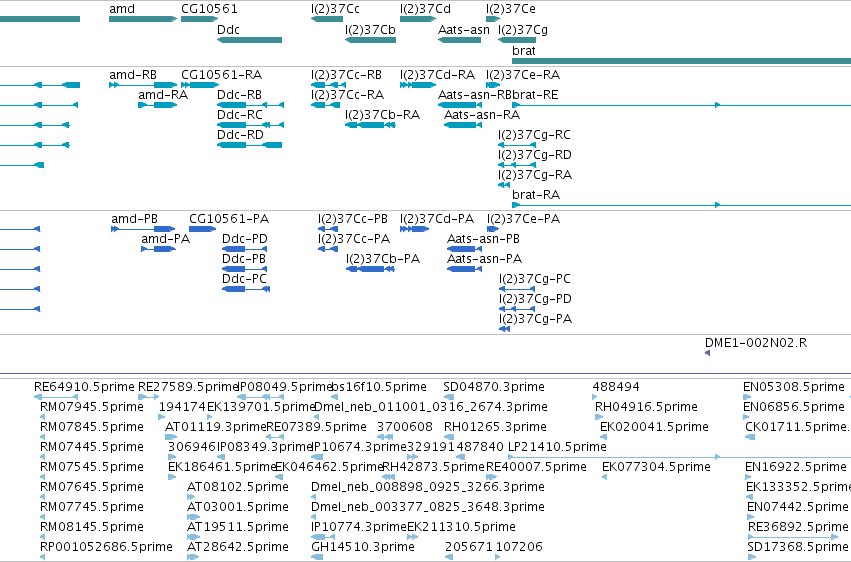Select the l(2)37Cg-RC transcript
The width and height of the screenshot is (851, 562).
point(517,145)
